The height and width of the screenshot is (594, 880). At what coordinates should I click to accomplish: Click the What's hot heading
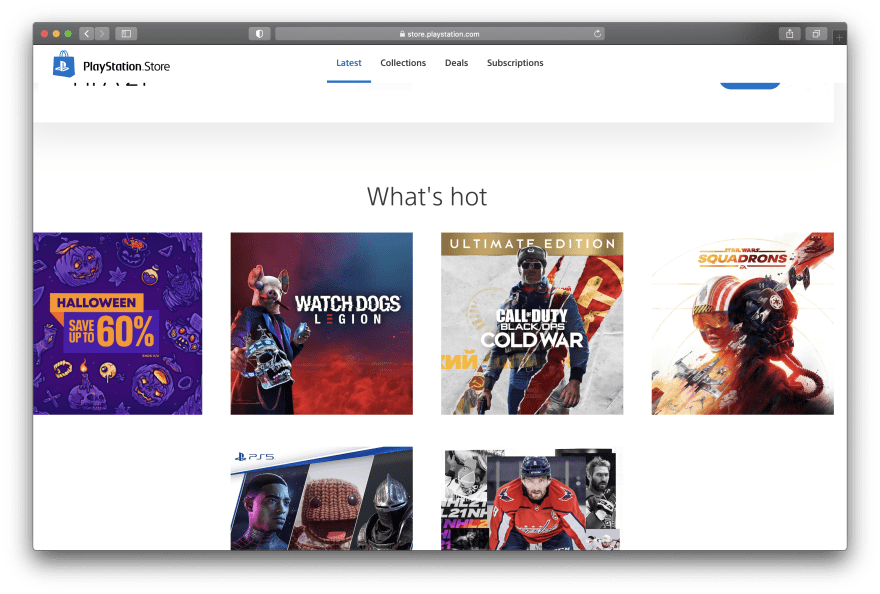[427, 197]
